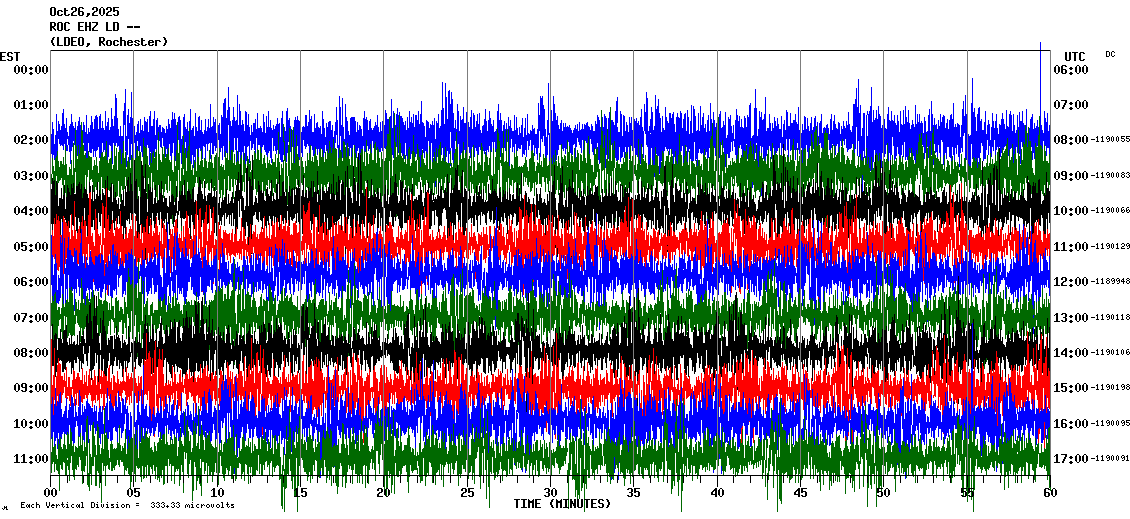The height and width of the screenshot is (519, 1130).
Task: Pick the UTC time label "15:00"
Action: [x=1071, y=388]
